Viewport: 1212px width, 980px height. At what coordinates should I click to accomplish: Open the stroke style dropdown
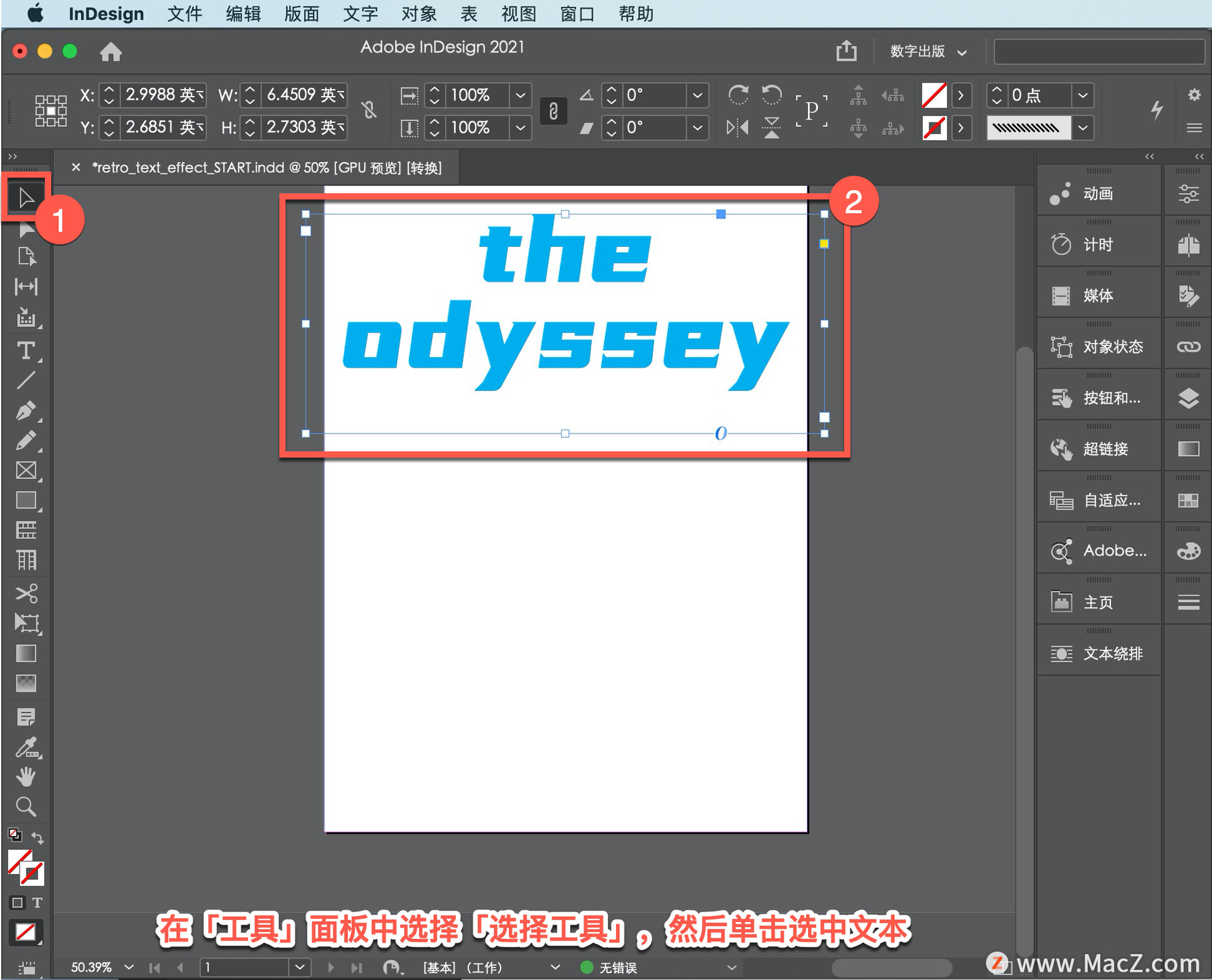point(1083,127)
